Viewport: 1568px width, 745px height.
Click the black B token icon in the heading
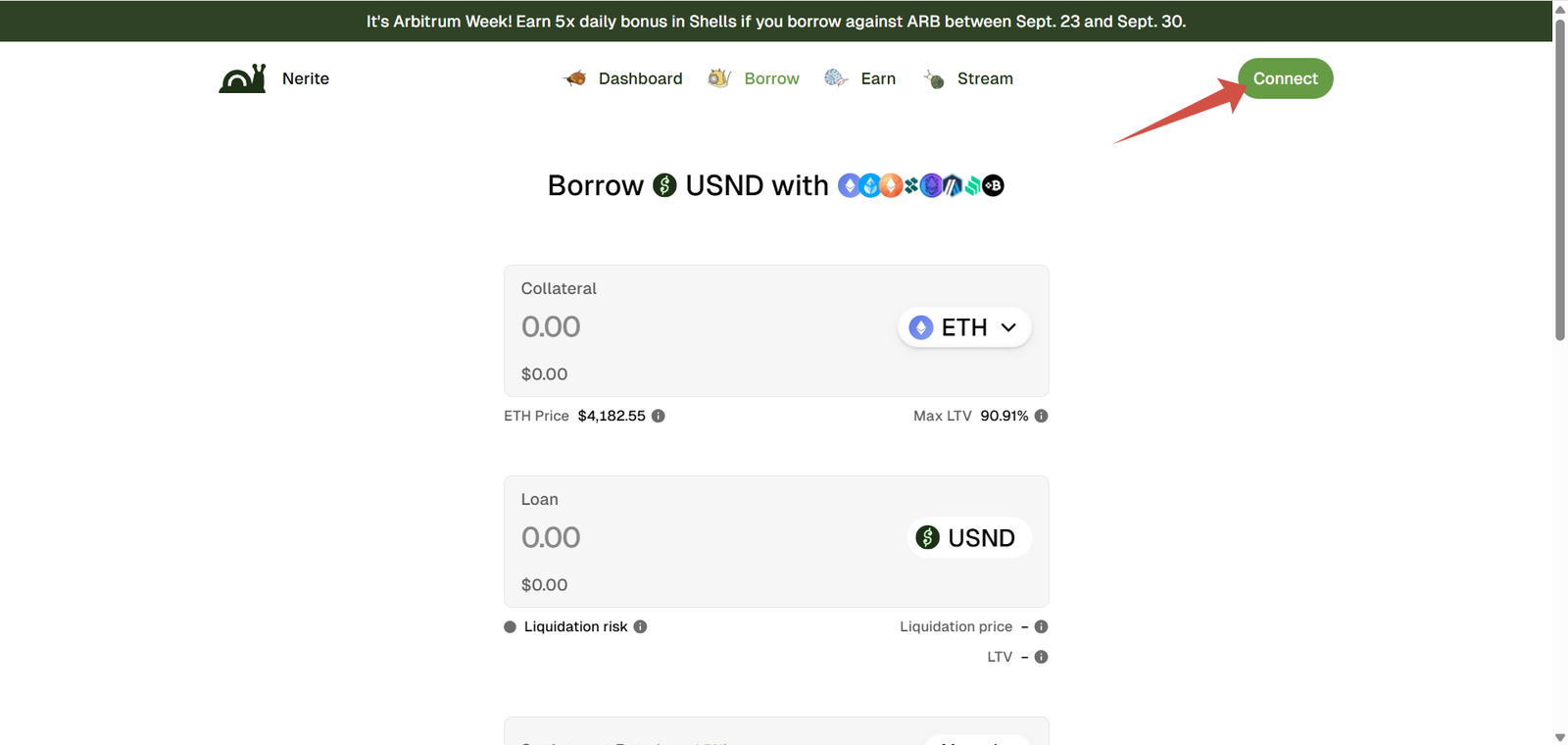994,185
